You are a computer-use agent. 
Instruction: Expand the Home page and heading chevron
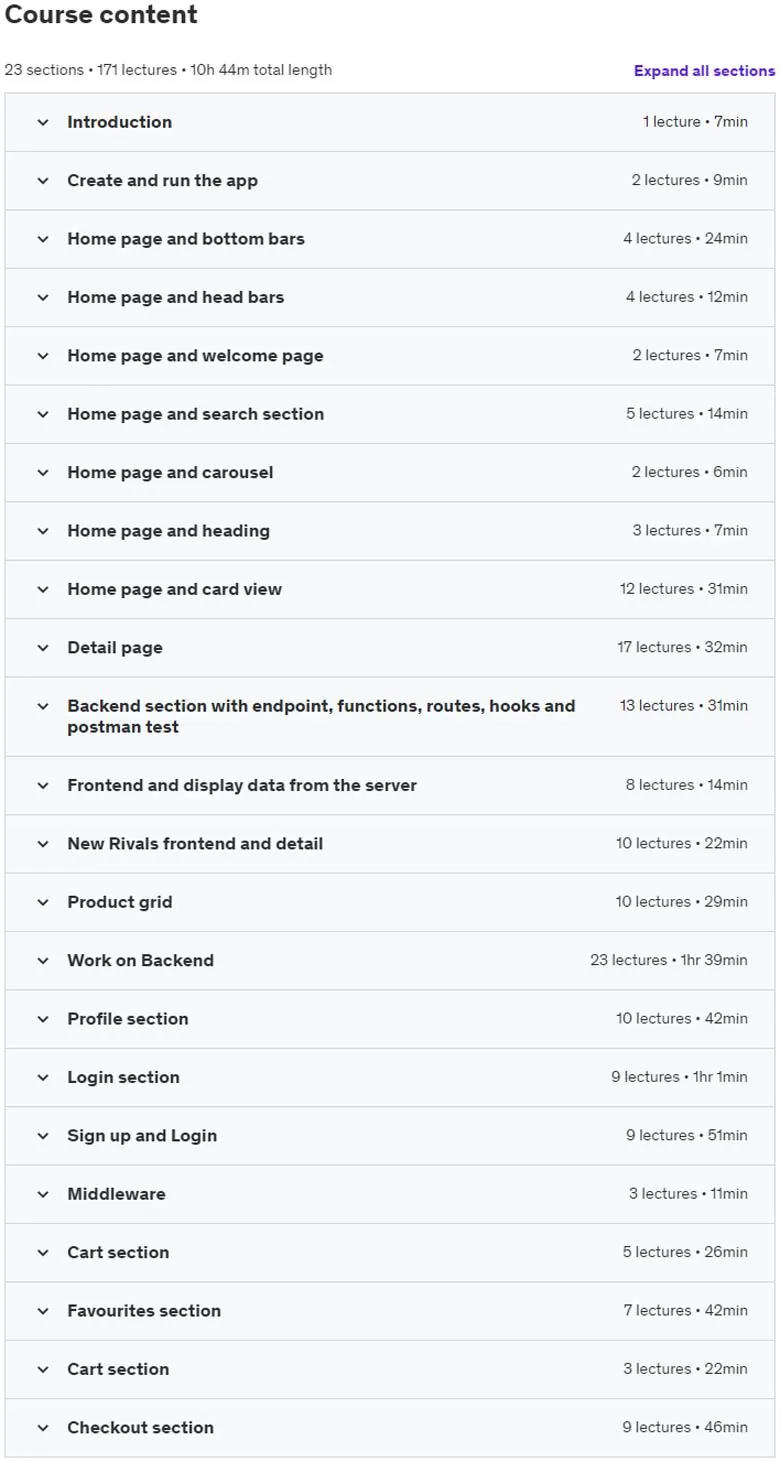pos(43,531)
